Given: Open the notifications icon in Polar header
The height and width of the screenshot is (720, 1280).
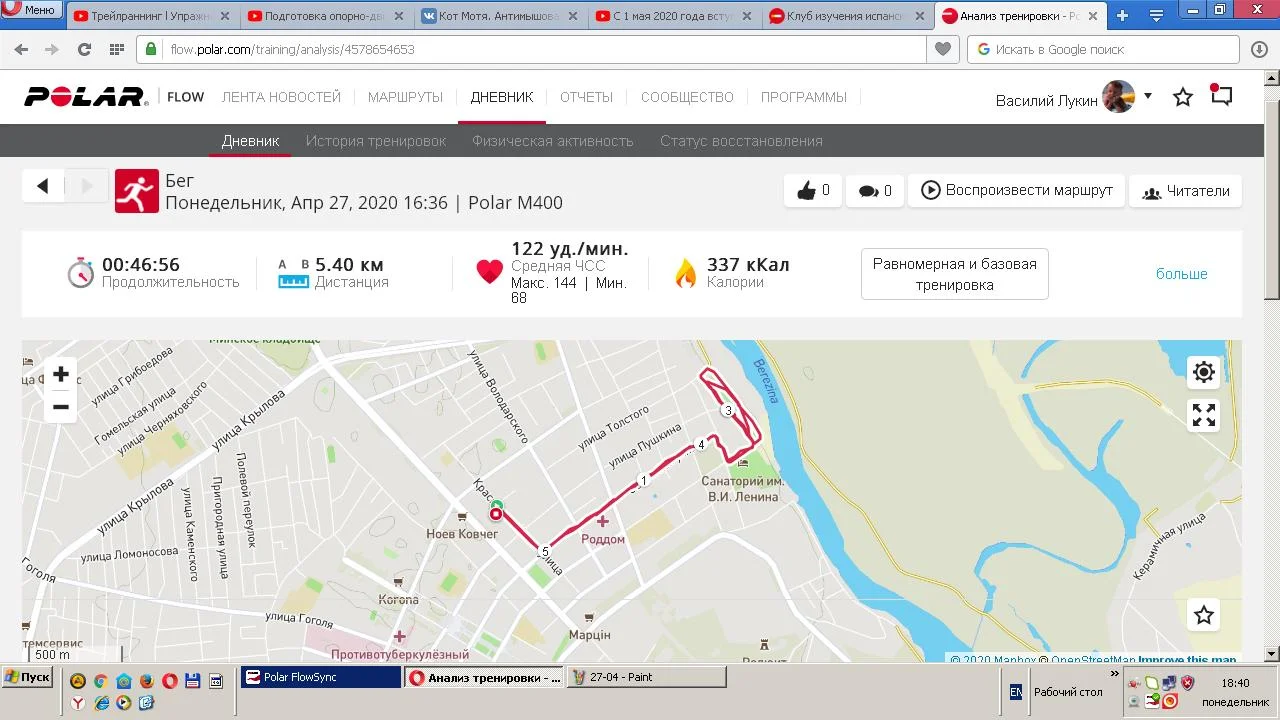Looking at the screenshot, I should (x=1221, y=95).
